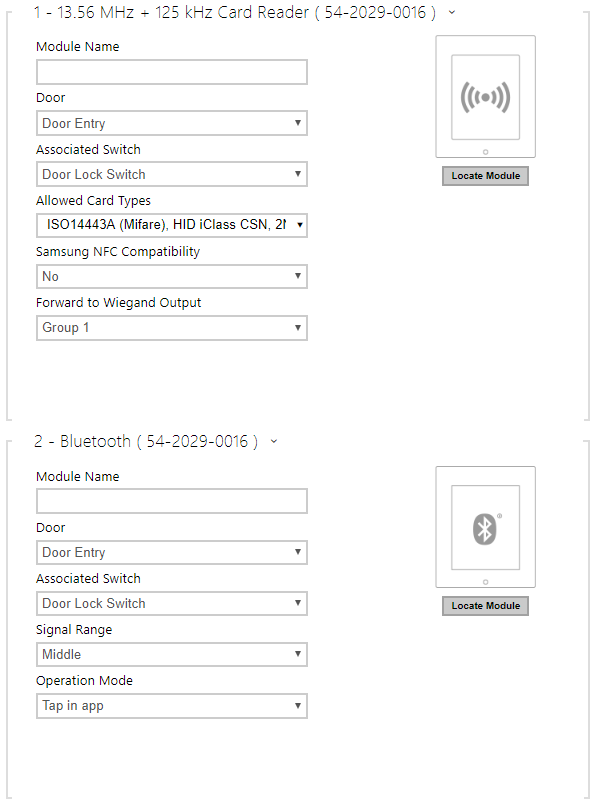Open the card reader Door dropdown

pos(172,123)
